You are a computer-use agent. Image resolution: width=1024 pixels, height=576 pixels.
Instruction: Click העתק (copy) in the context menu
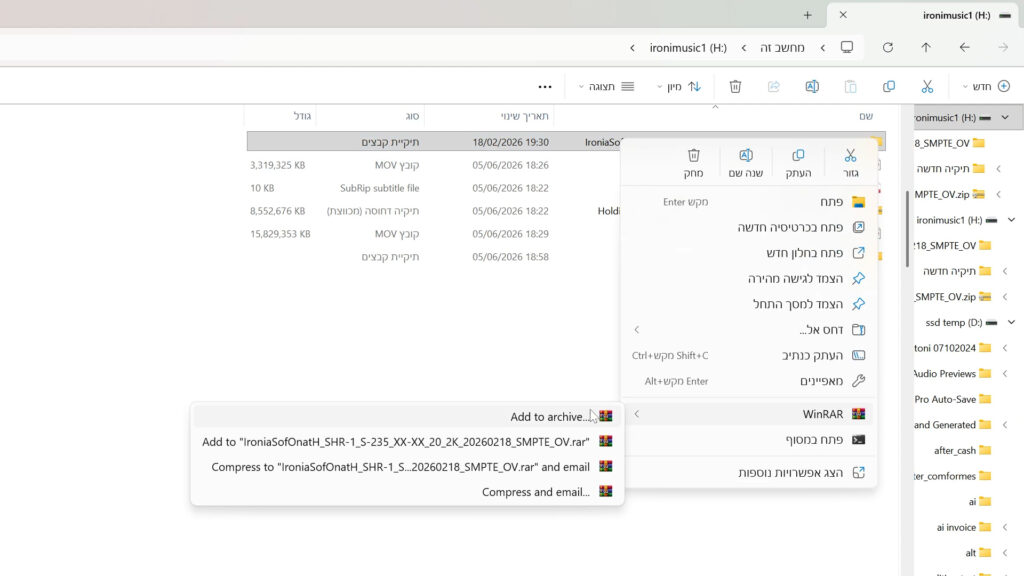[x=798, y=163]
